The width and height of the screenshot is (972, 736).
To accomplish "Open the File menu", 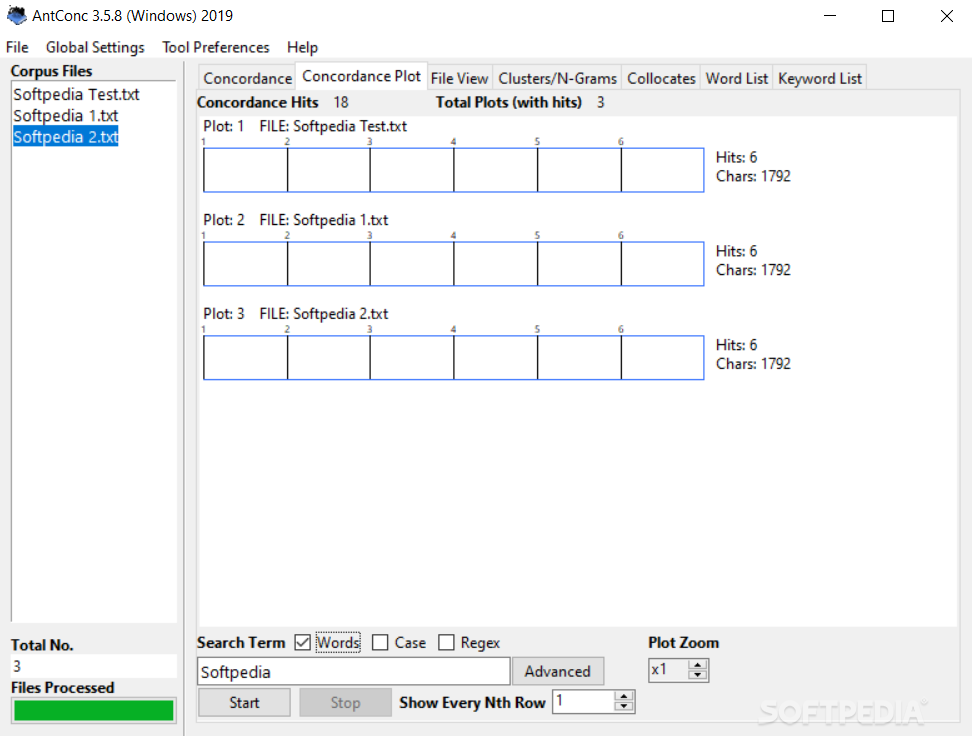I will click(x=17, y=47).
